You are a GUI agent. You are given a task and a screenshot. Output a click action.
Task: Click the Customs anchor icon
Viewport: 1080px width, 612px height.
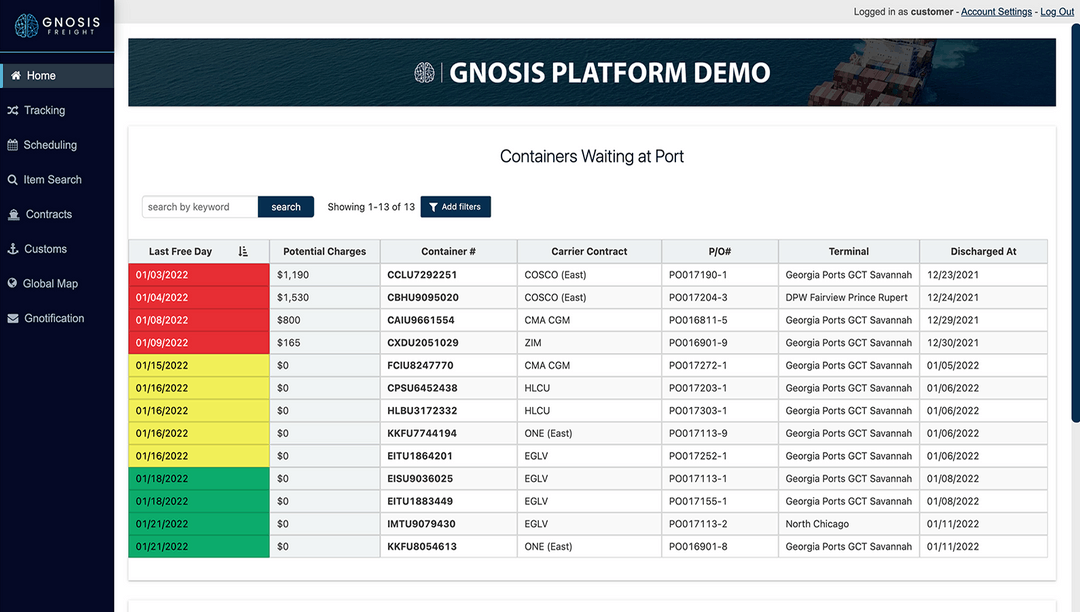coord(14,248)
